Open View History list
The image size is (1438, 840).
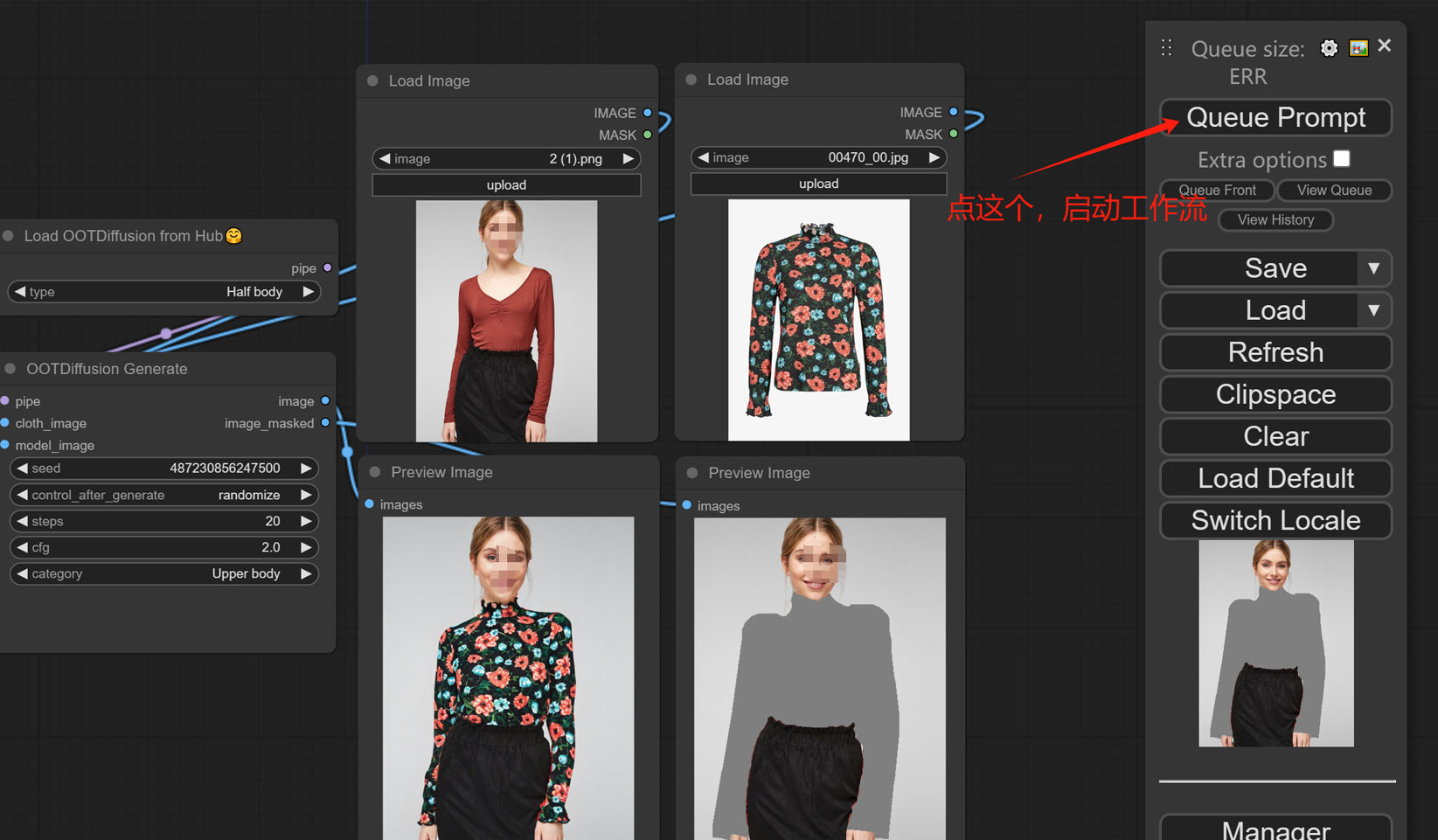tap(1275, 219)
